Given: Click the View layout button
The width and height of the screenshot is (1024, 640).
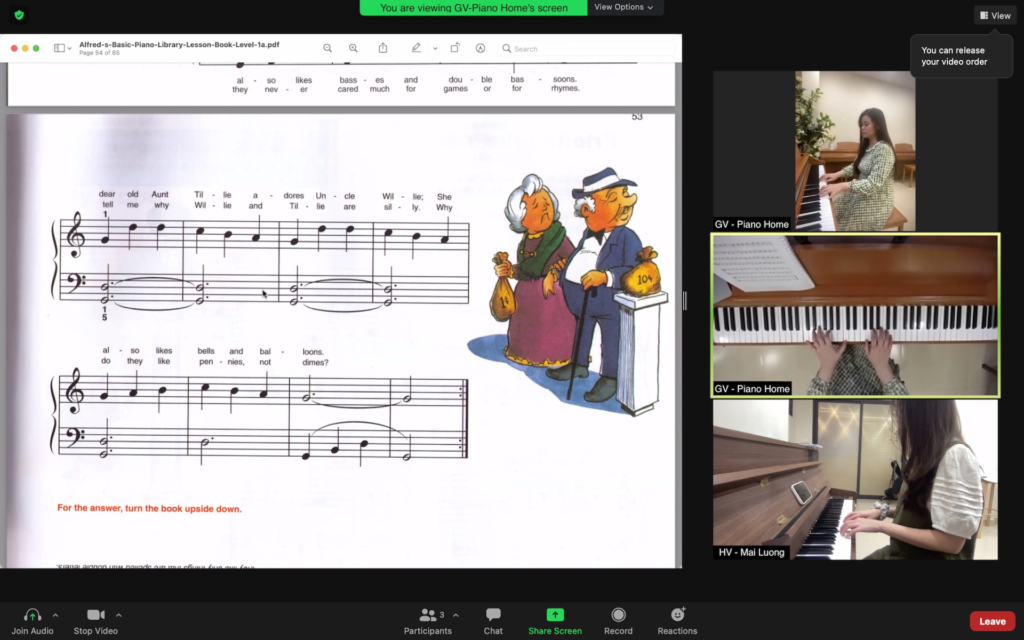Looking at the screenshot, I should click(x=995, y=15).
